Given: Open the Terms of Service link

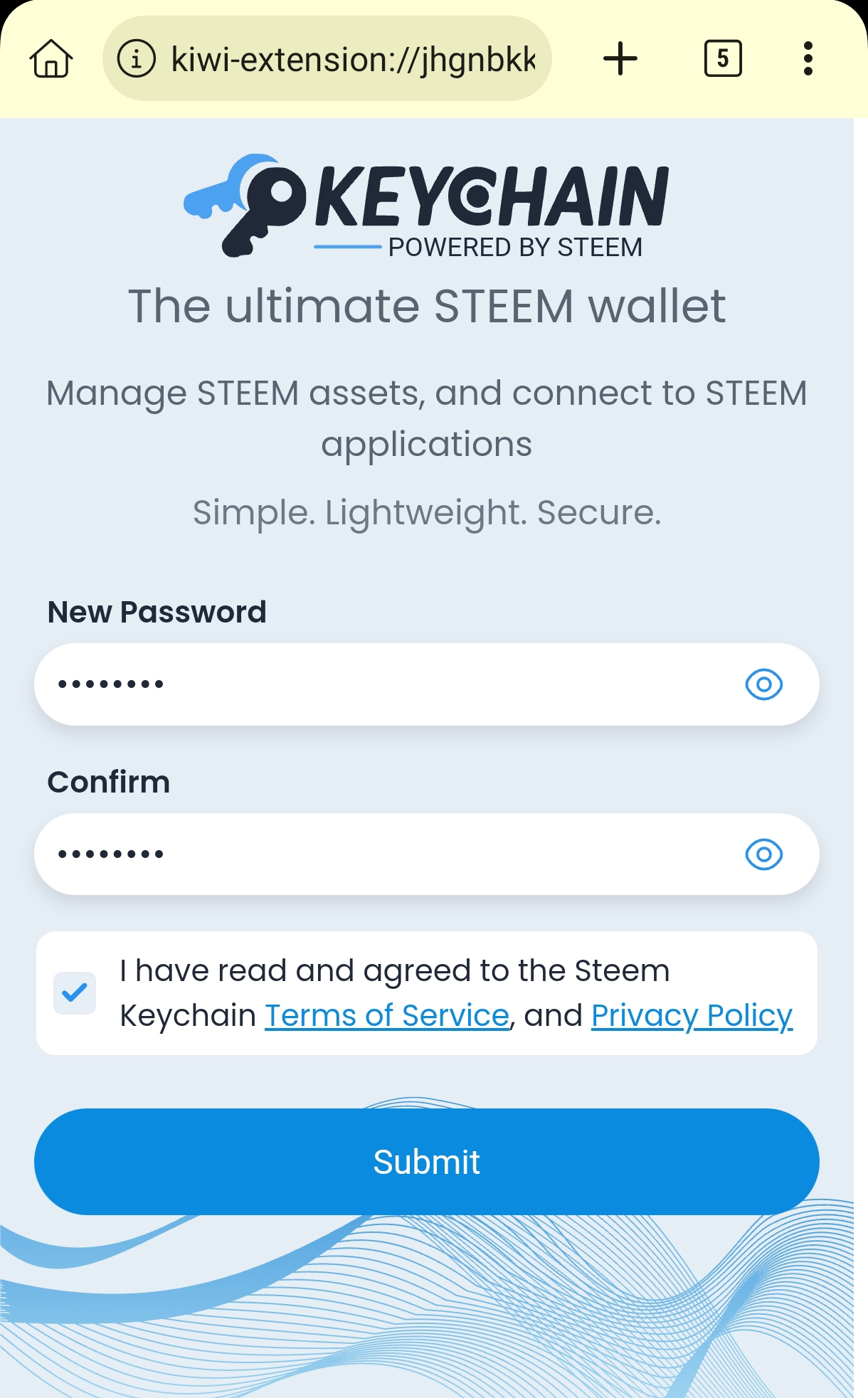Looking at the screenshot, I should (387, 1015).
